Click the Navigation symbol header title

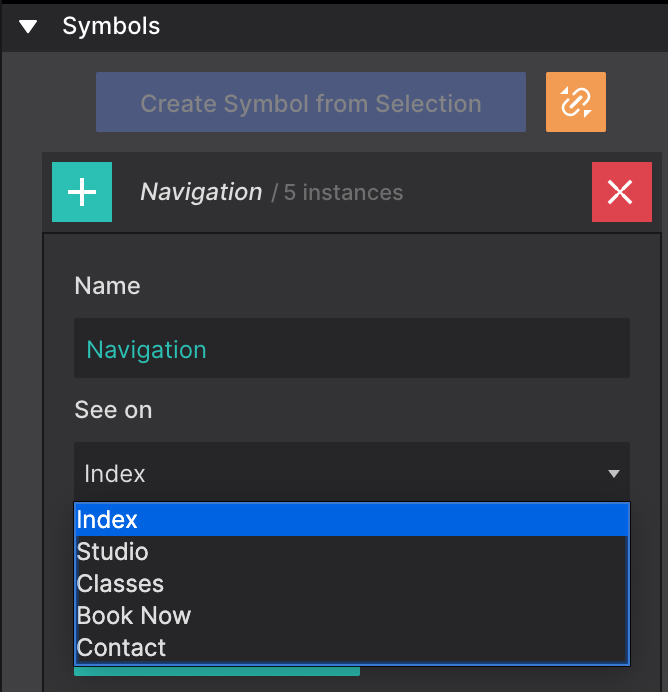pos(201,192)
